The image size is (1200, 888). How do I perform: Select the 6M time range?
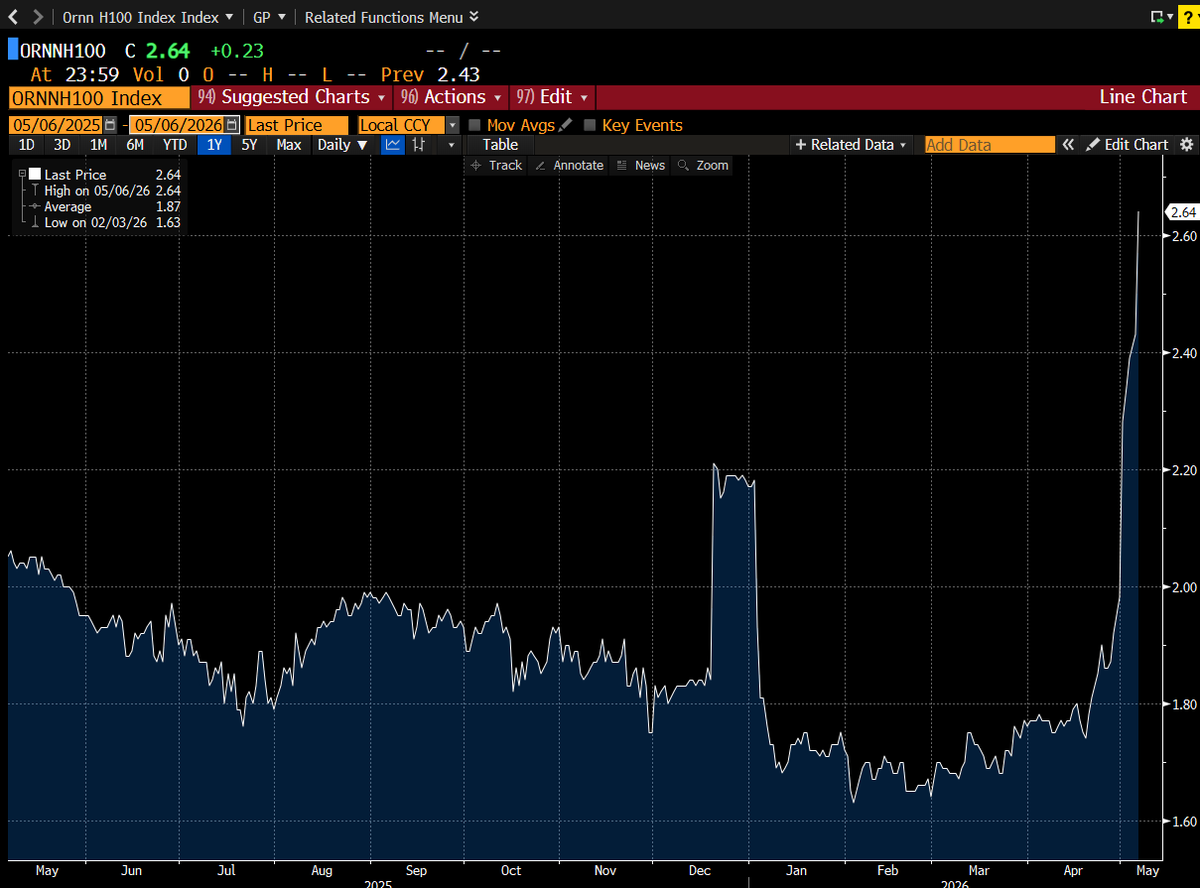tap(134, 145)
